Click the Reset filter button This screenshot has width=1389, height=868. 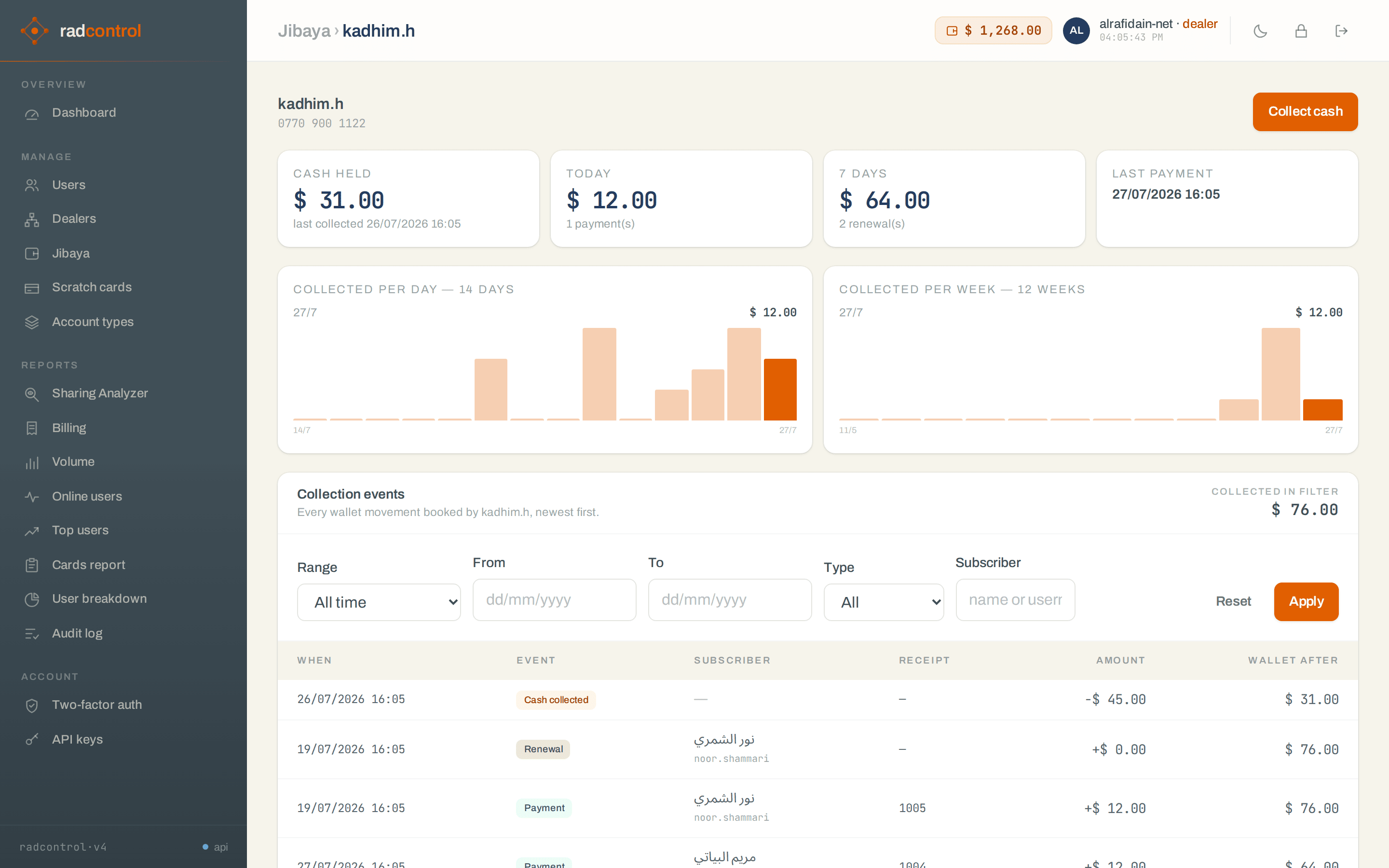[x=1233, y=602]
